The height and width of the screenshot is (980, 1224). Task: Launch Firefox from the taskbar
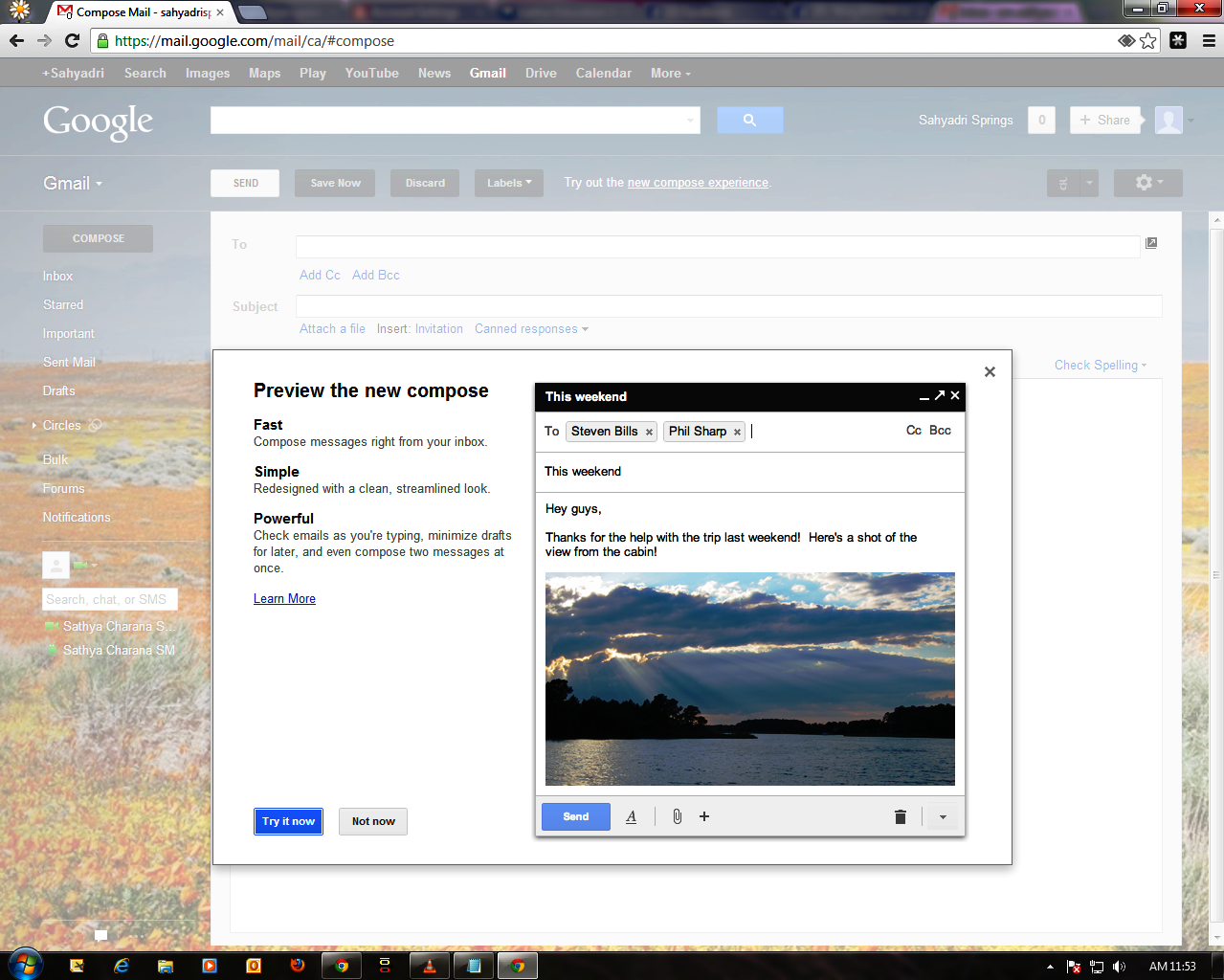pos(298,966)
